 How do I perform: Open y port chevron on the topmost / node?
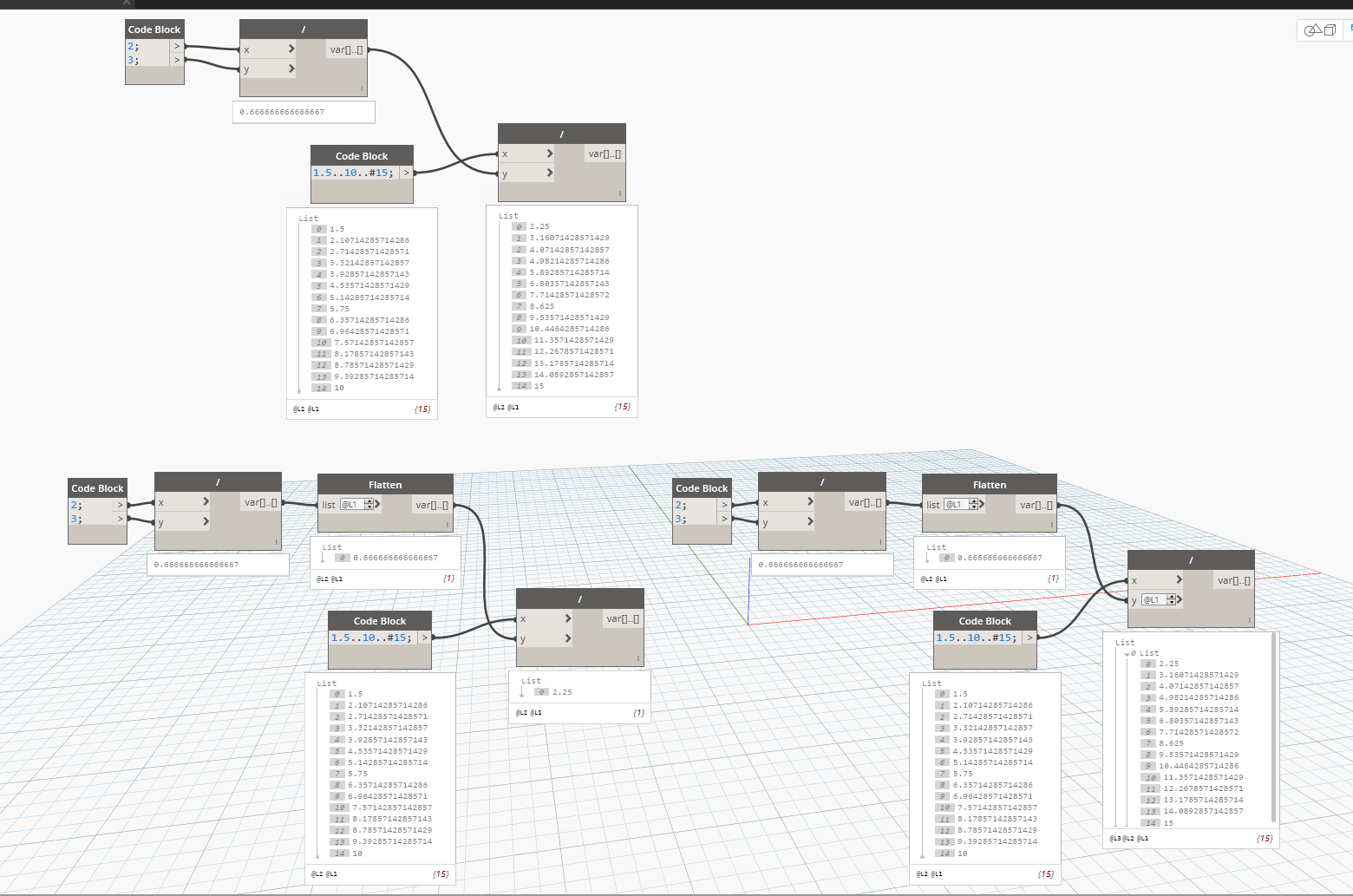click(291, 69)
